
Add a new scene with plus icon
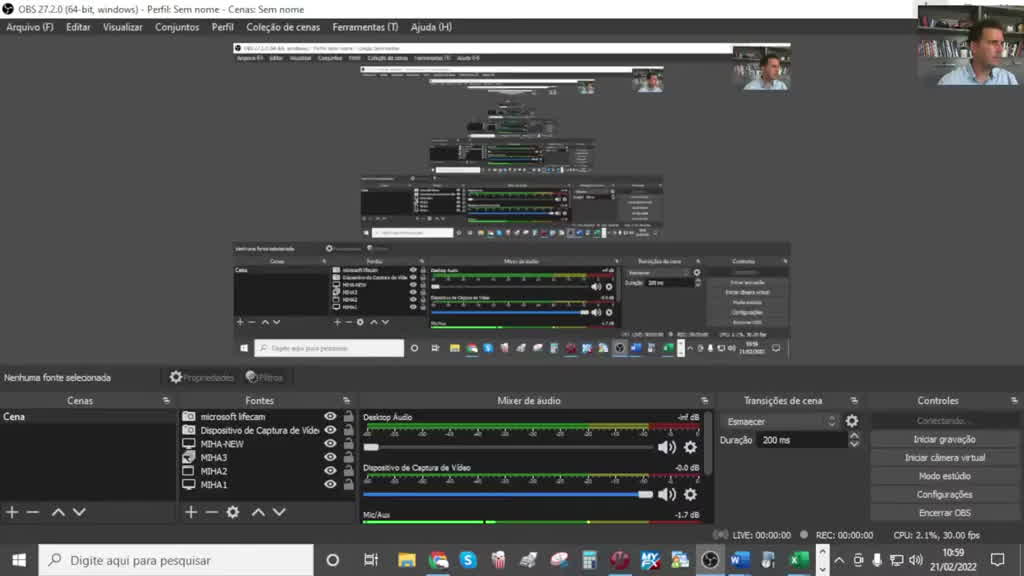[x=12, y=512]
